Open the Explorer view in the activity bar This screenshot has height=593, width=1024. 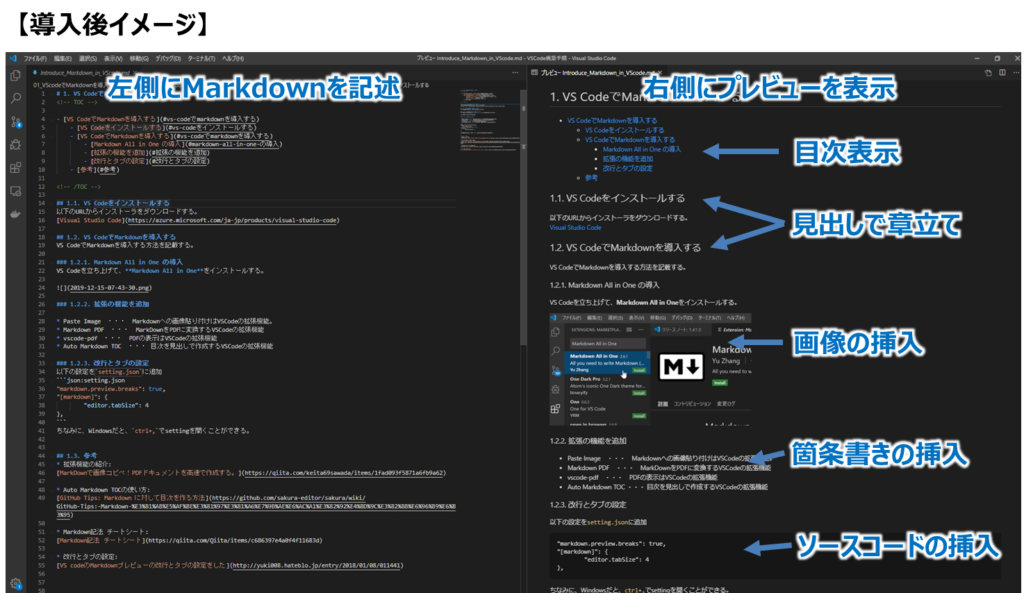tap(16, 76)
